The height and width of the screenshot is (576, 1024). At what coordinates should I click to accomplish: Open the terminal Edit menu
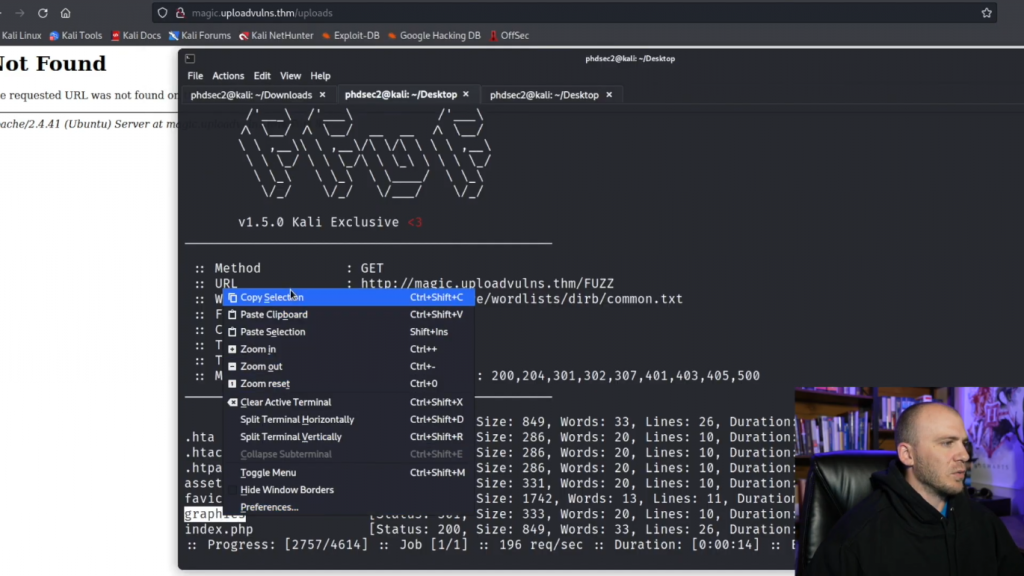click(x=262, y=76)
